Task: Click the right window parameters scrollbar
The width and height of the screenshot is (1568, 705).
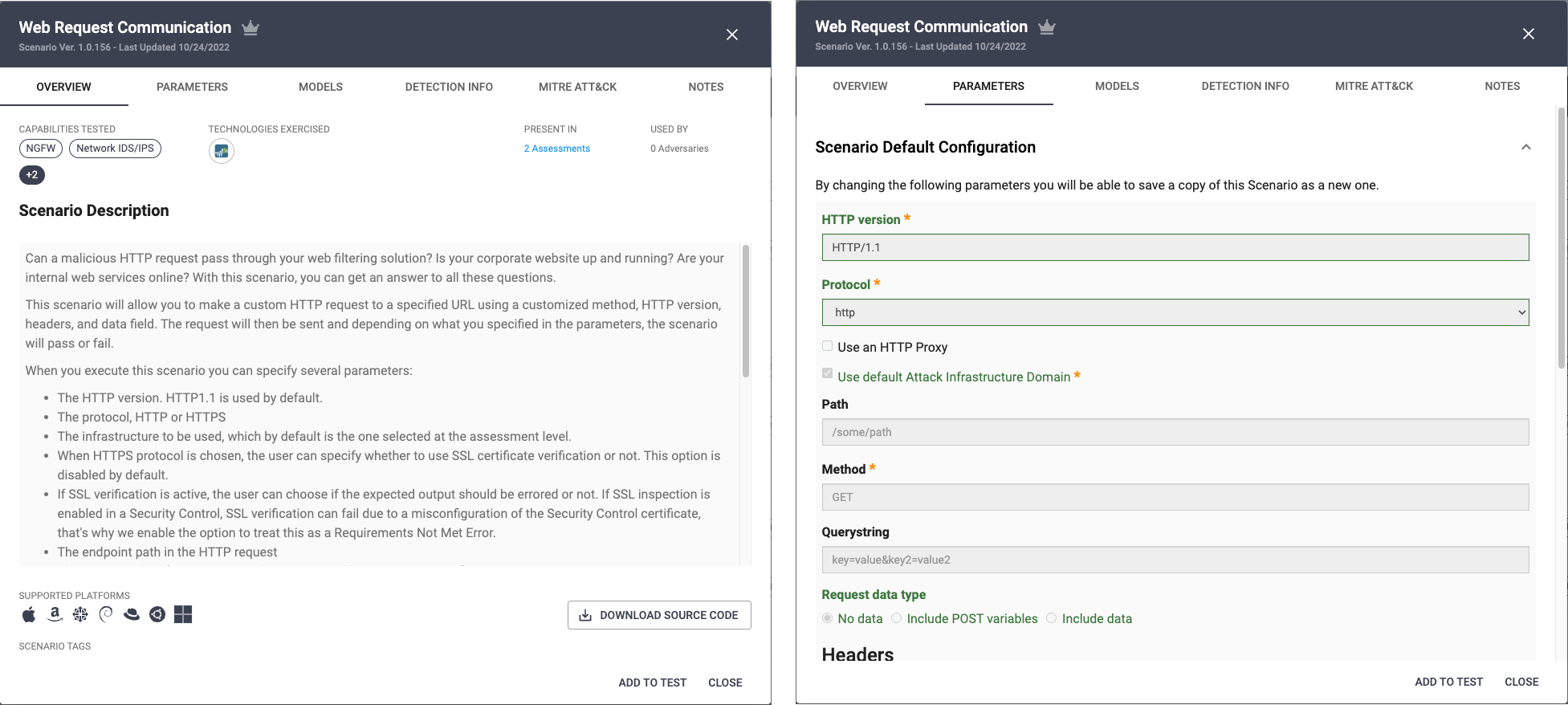Action: [x=1562, y=237]
